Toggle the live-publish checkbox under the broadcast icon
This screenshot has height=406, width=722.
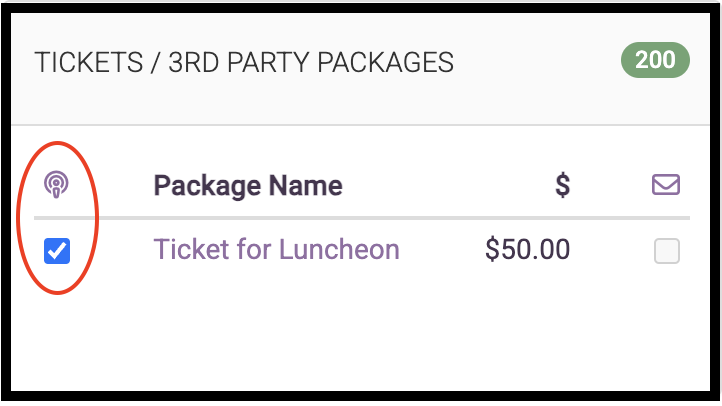[x=57, y=251]
